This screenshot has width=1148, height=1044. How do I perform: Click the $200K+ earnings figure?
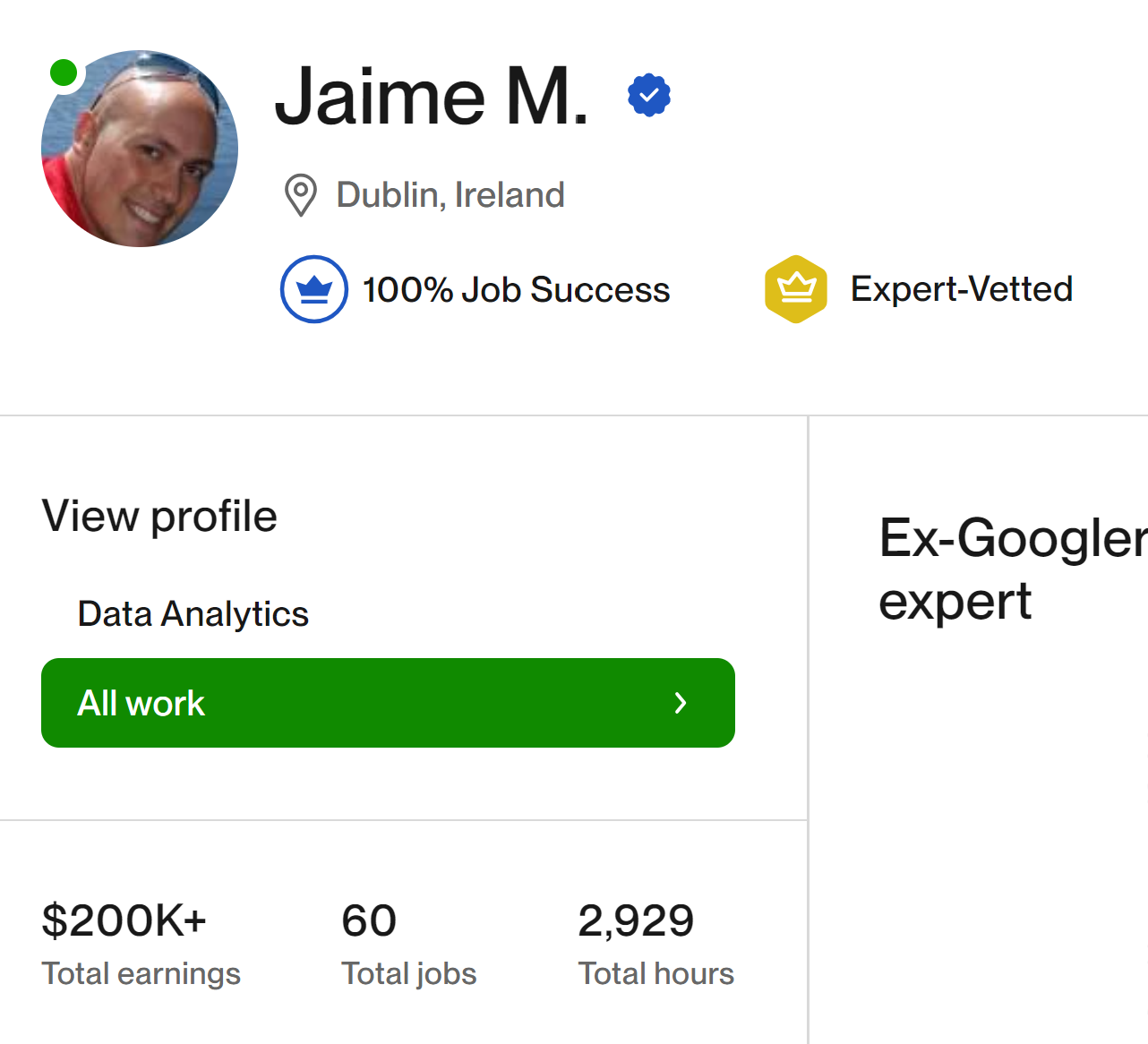click(x=124, y=920)
